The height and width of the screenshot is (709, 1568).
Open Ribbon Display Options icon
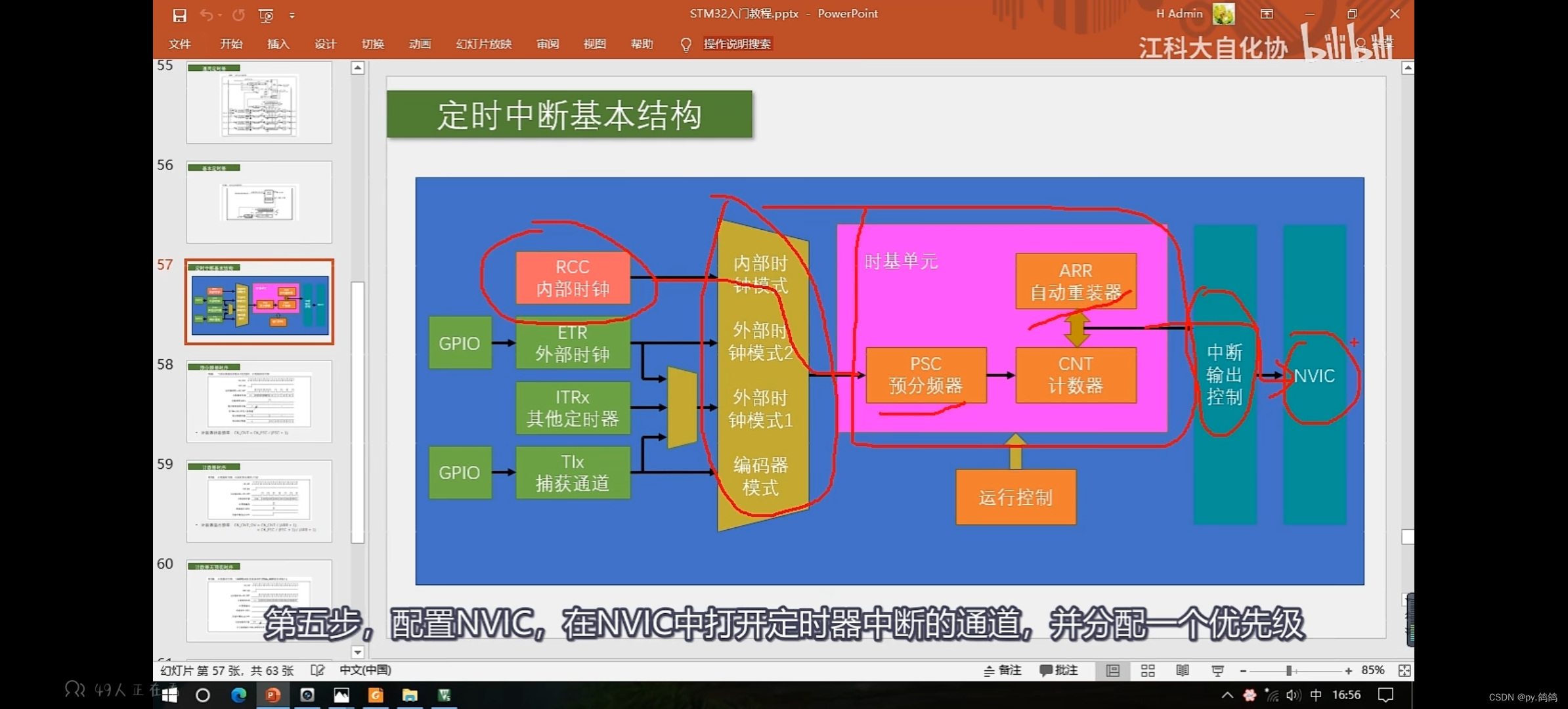pyautogui.click(x=1267, y=14)
